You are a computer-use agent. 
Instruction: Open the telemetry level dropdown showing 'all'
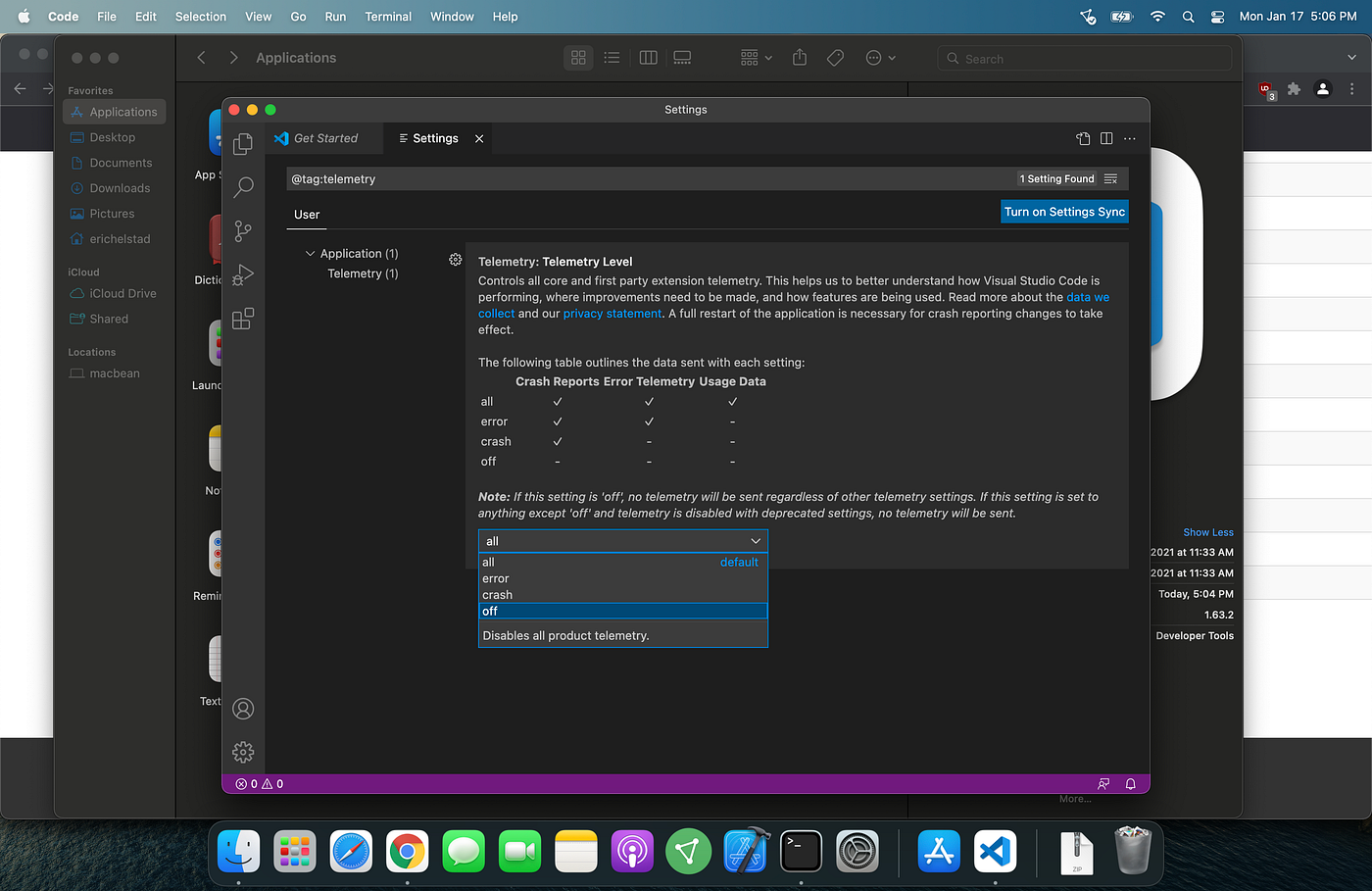(x=622, y=540)
